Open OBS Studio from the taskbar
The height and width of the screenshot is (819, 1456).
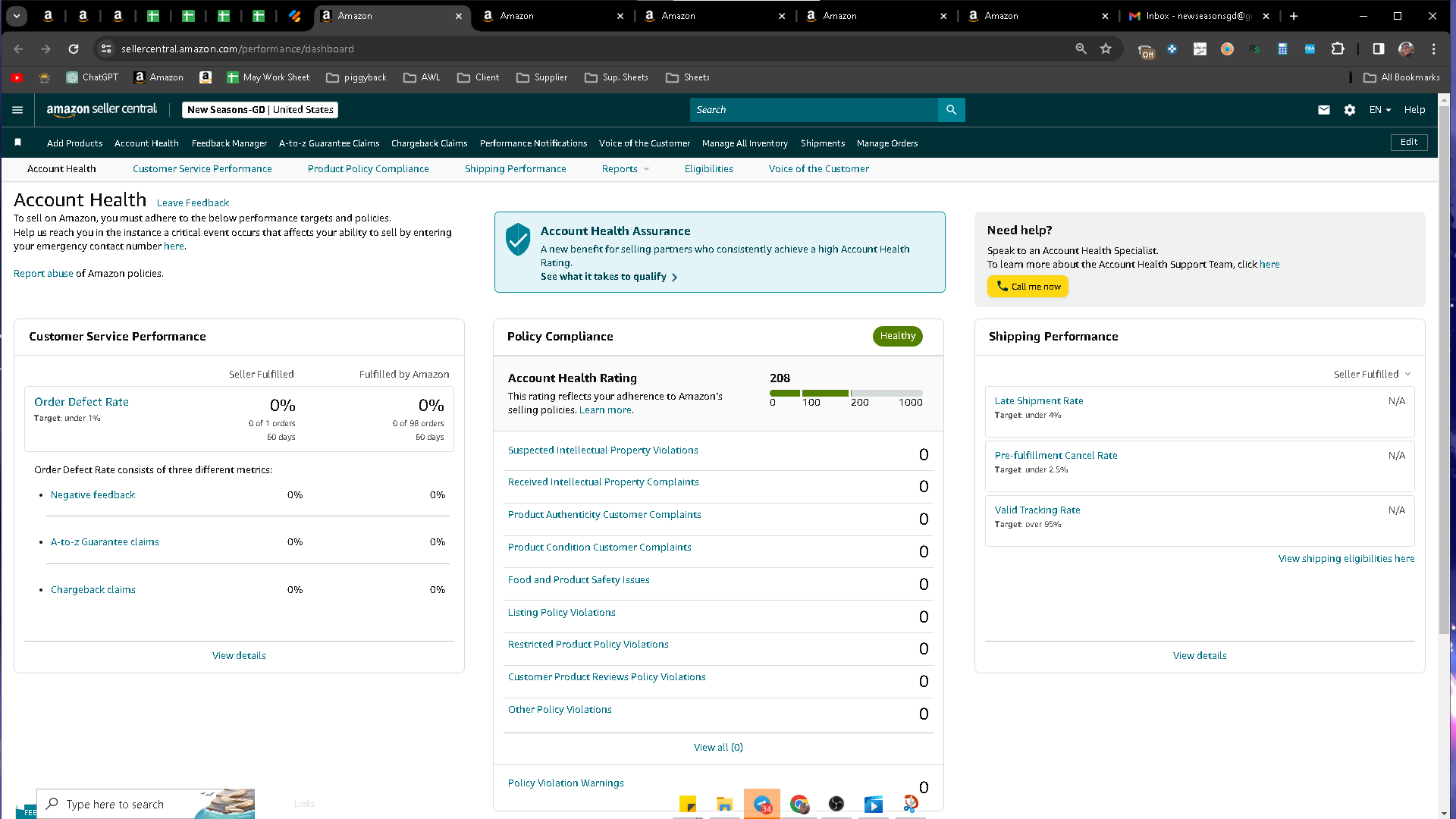point(836,805)
